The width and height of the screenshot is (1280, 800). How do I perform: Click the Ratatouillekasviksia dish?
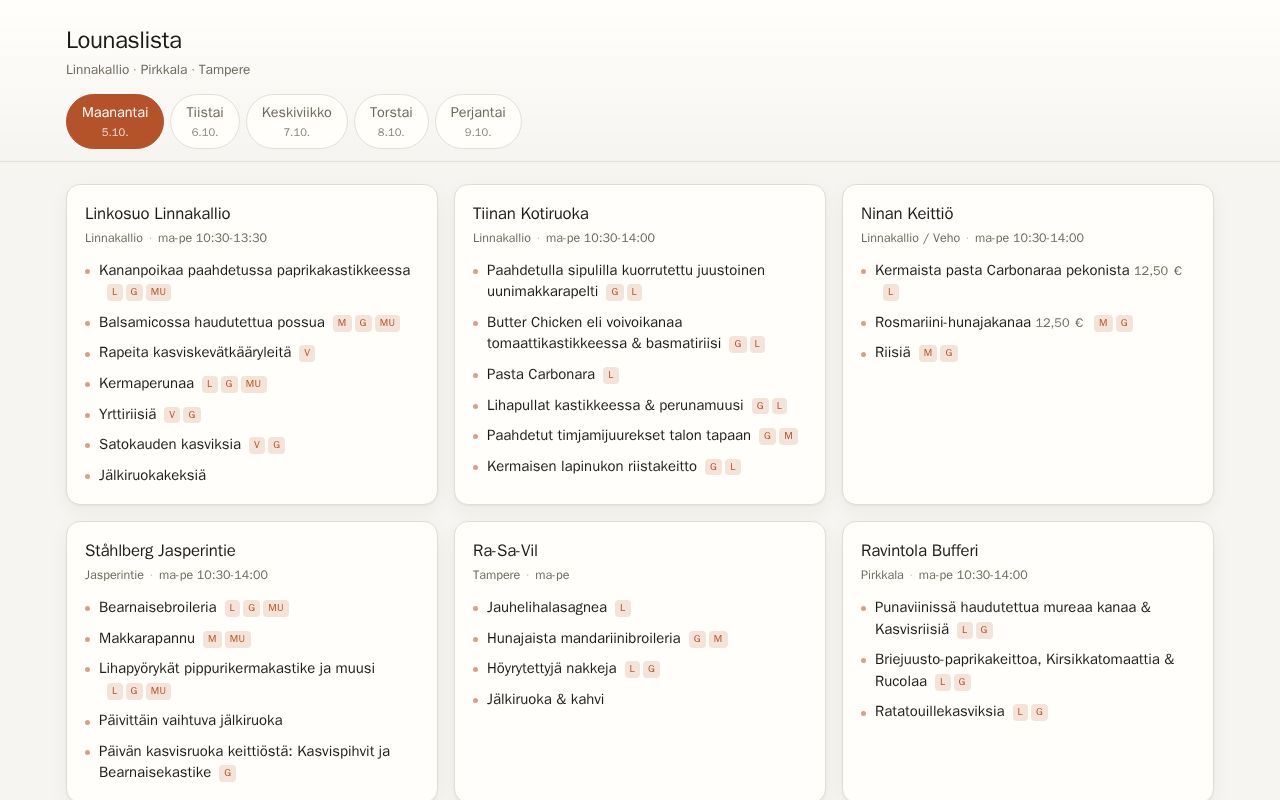[x=940, y=711]
